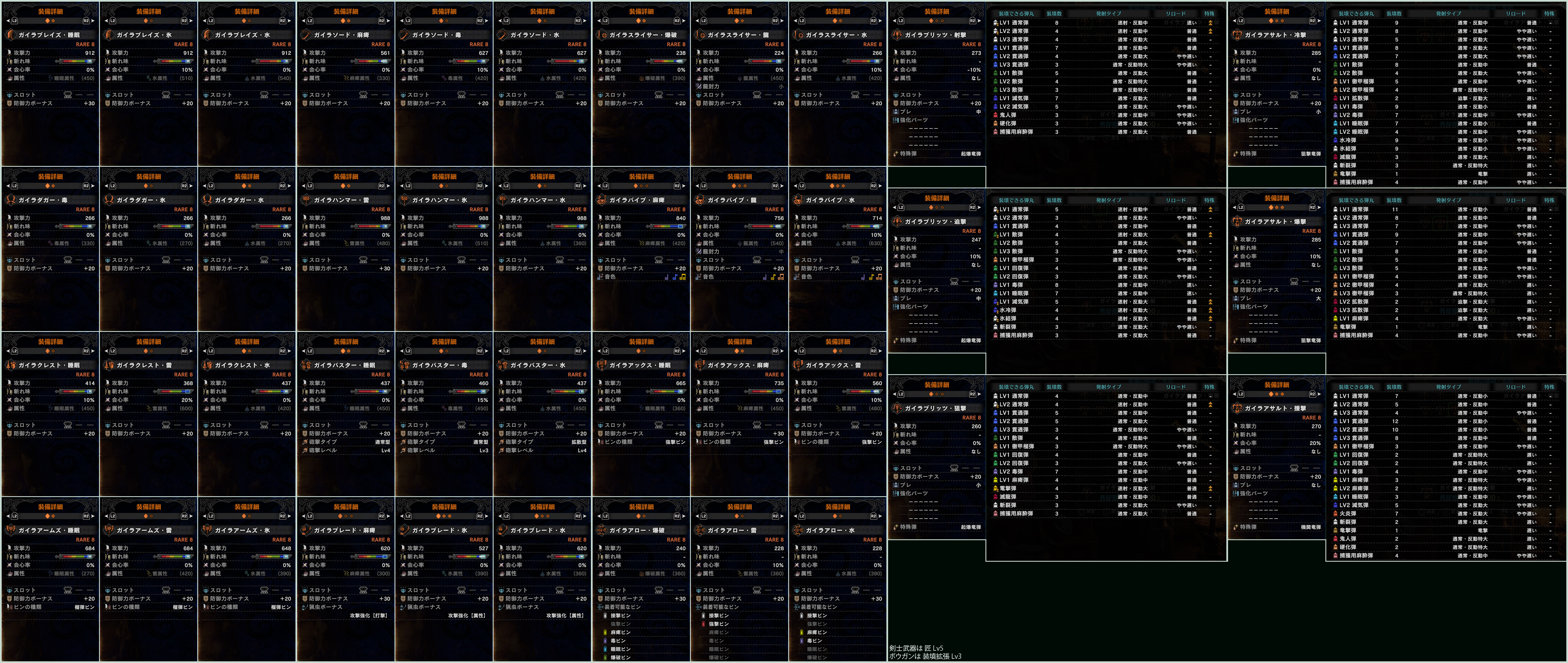This screenshot has width=1568, height=663.
Task: Click the L2 arrow on ガイラクレスト・雷 card
Action: (110, 351)
